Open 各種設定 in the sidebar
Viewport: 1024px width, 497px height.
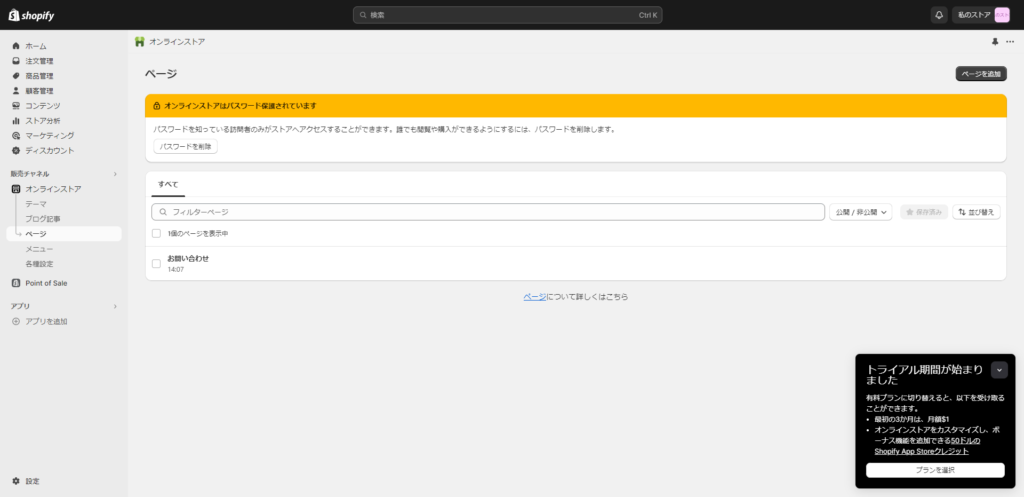[x=39, y=265]
